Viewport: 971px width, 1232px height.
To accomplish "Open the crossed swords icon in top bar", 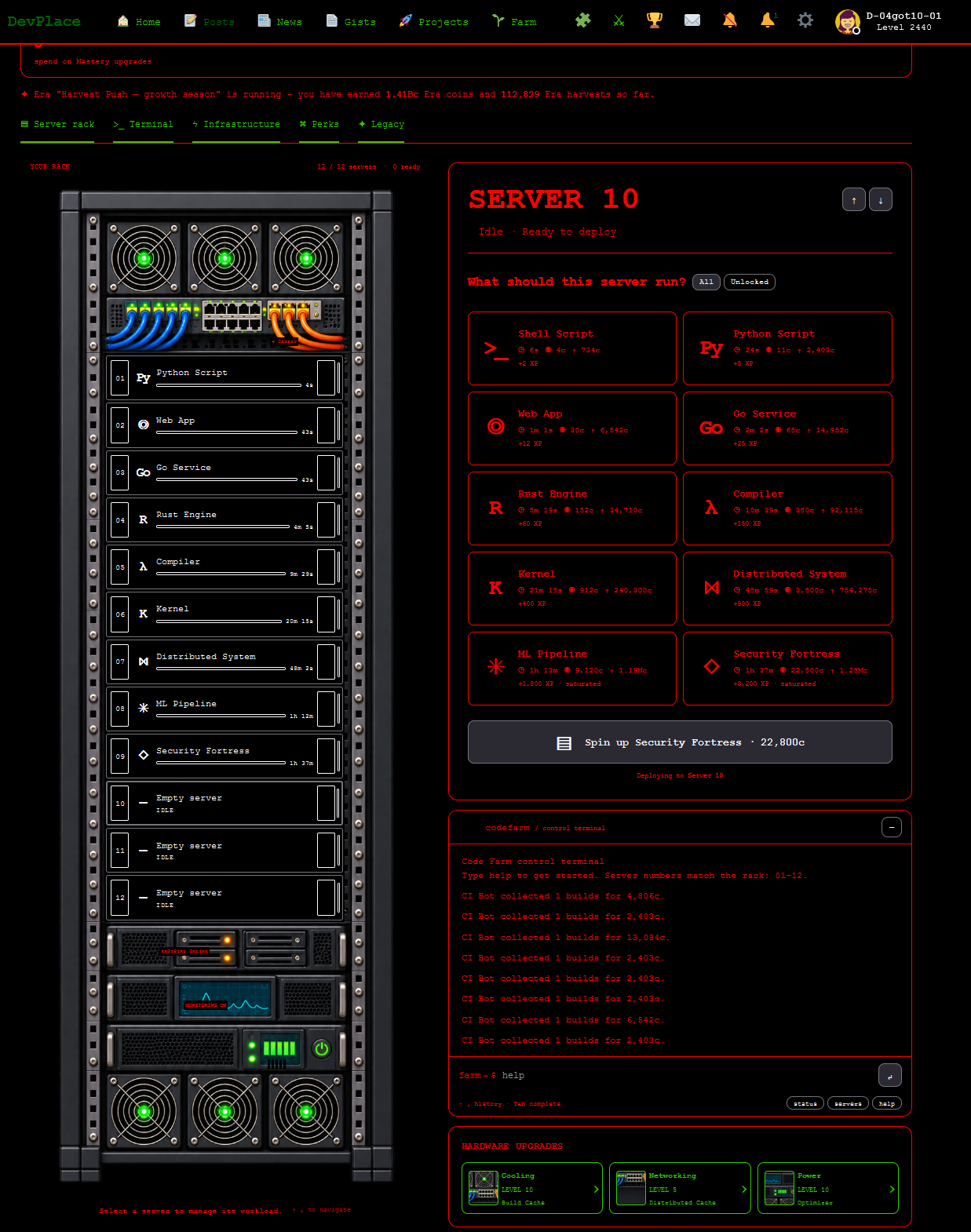I will 619,20.
